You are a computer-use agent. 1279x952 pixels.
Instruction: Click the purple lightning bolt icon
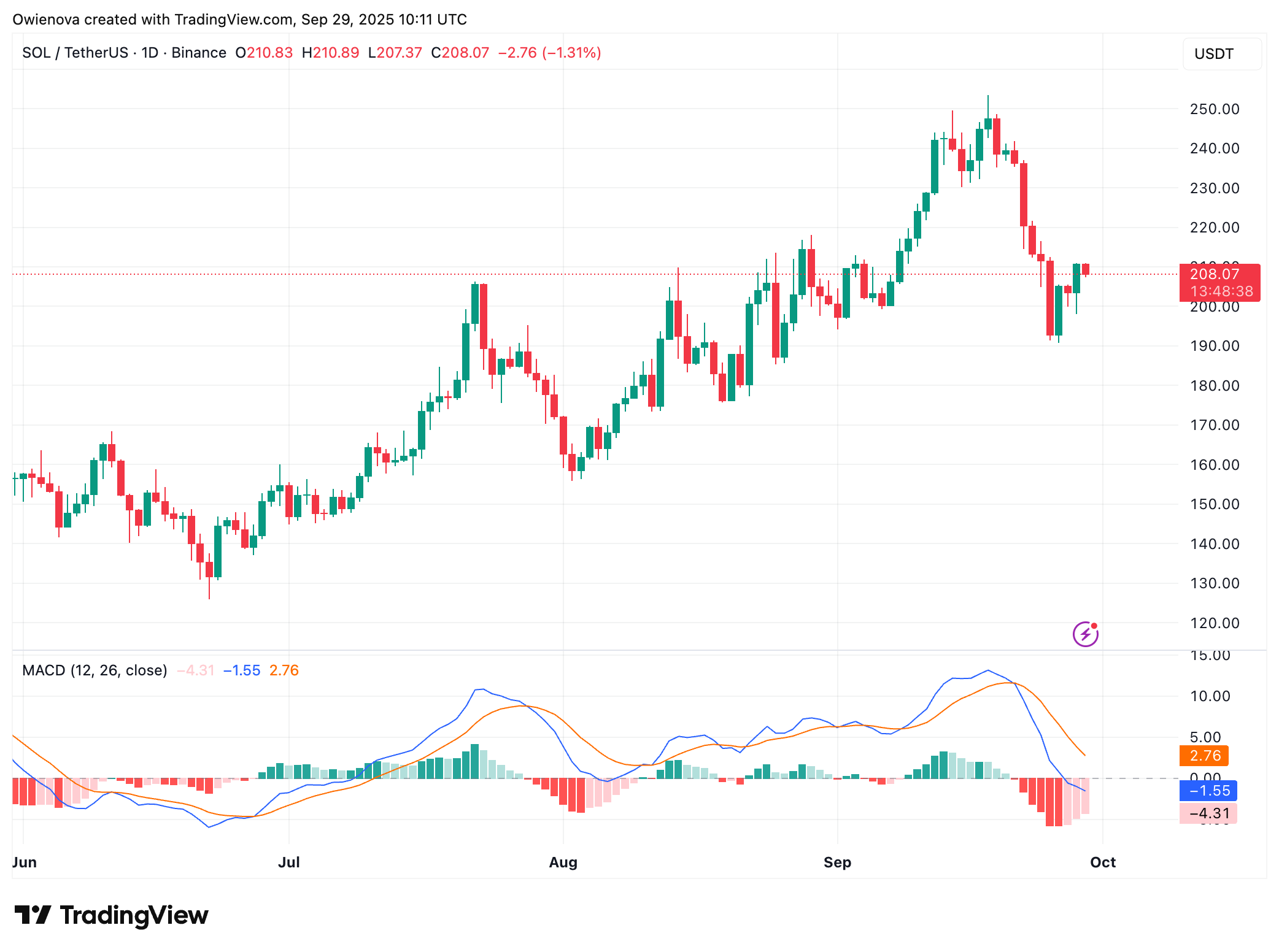(x=1085, y=634)
